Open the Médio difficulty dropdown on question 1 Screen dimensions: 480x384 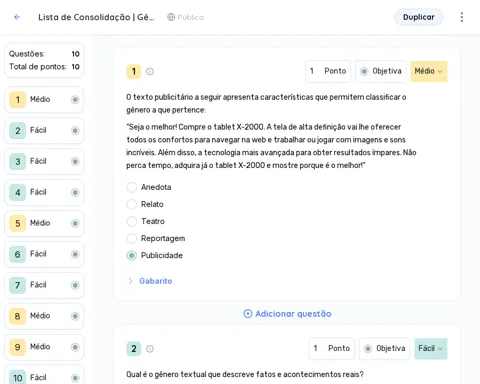pos(429,71)
